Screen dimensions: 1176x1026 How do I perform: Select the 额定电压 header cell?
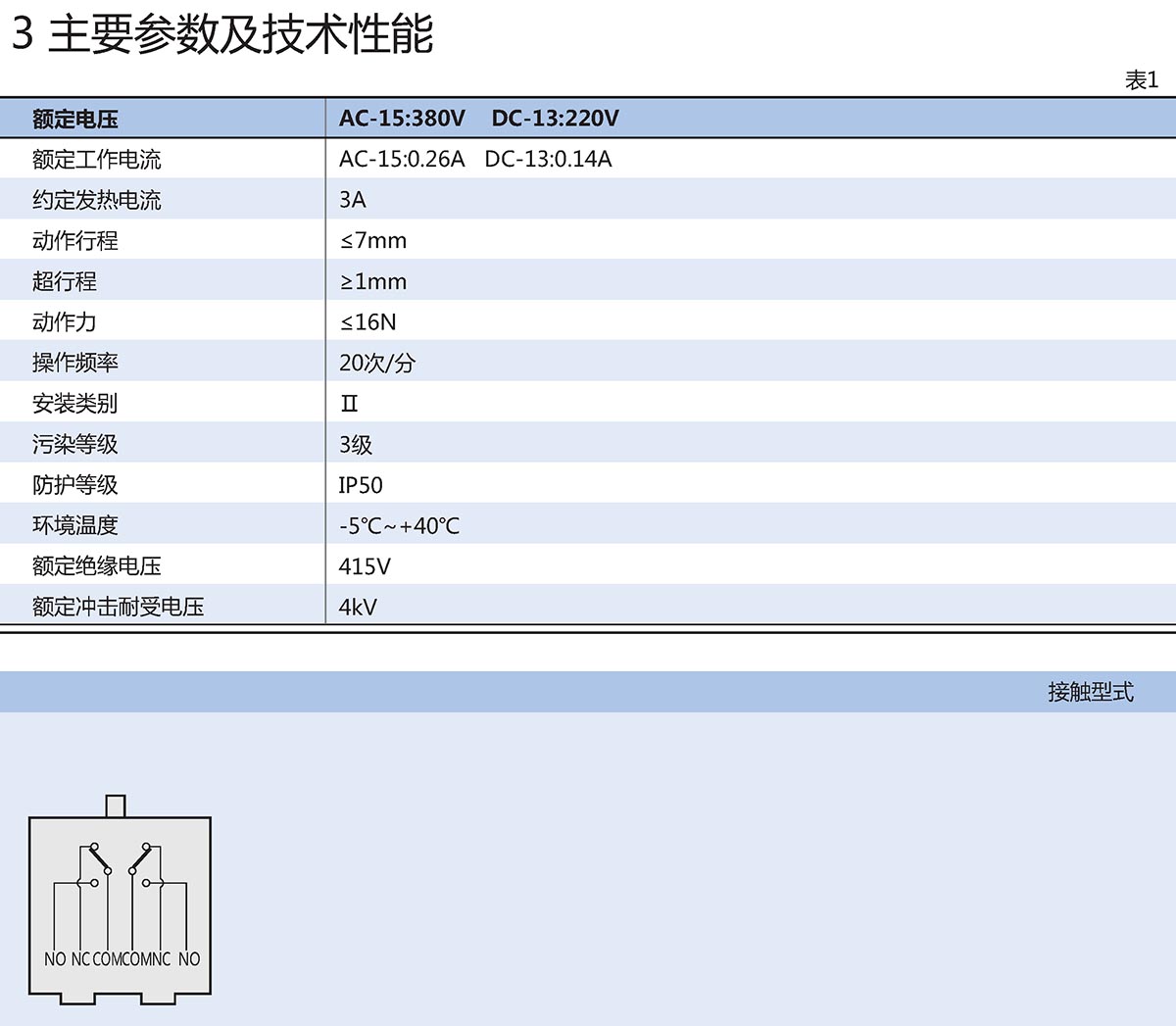pyautogui.click(x=75, y=119)
